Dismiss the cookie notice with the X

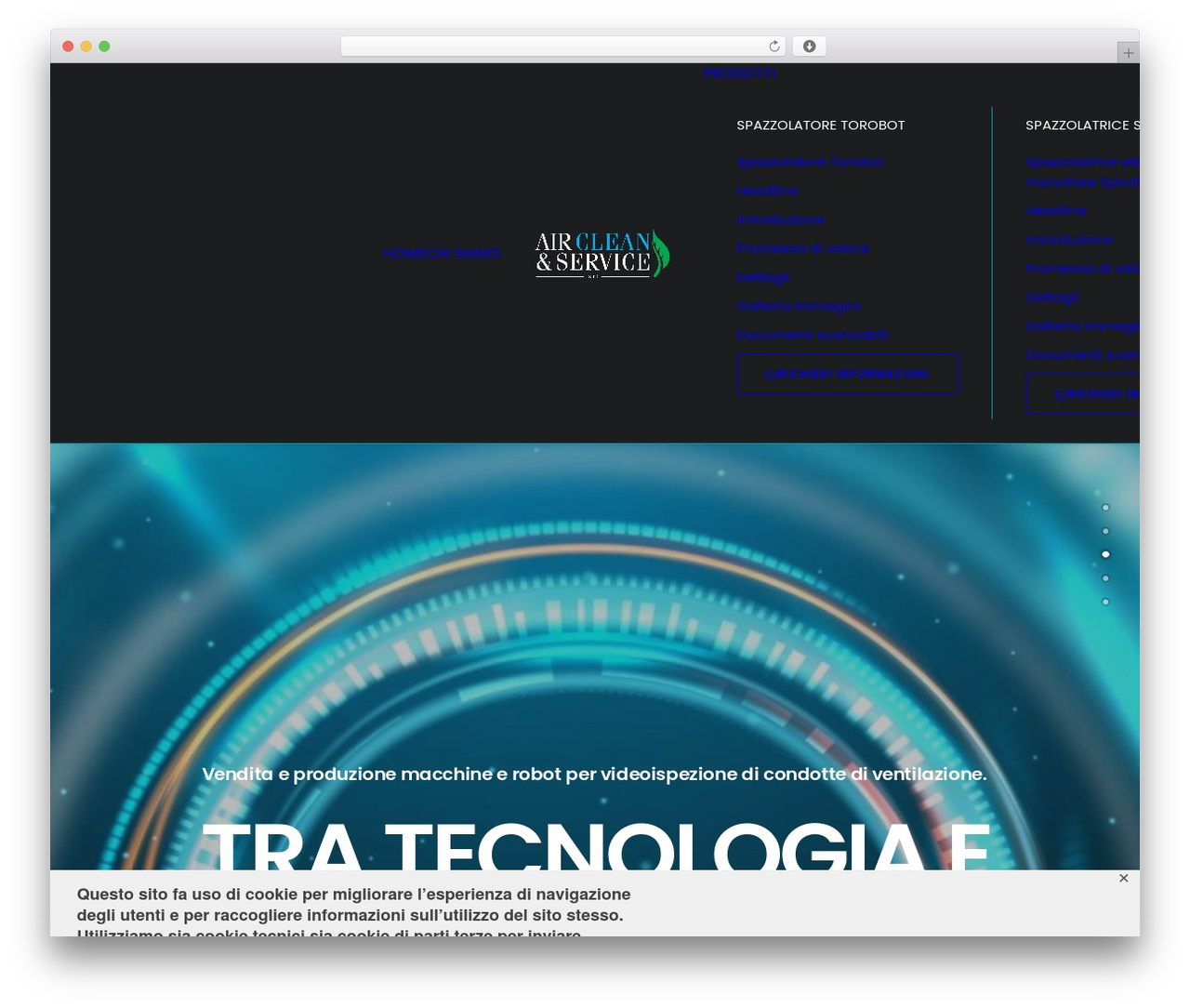1123,878
